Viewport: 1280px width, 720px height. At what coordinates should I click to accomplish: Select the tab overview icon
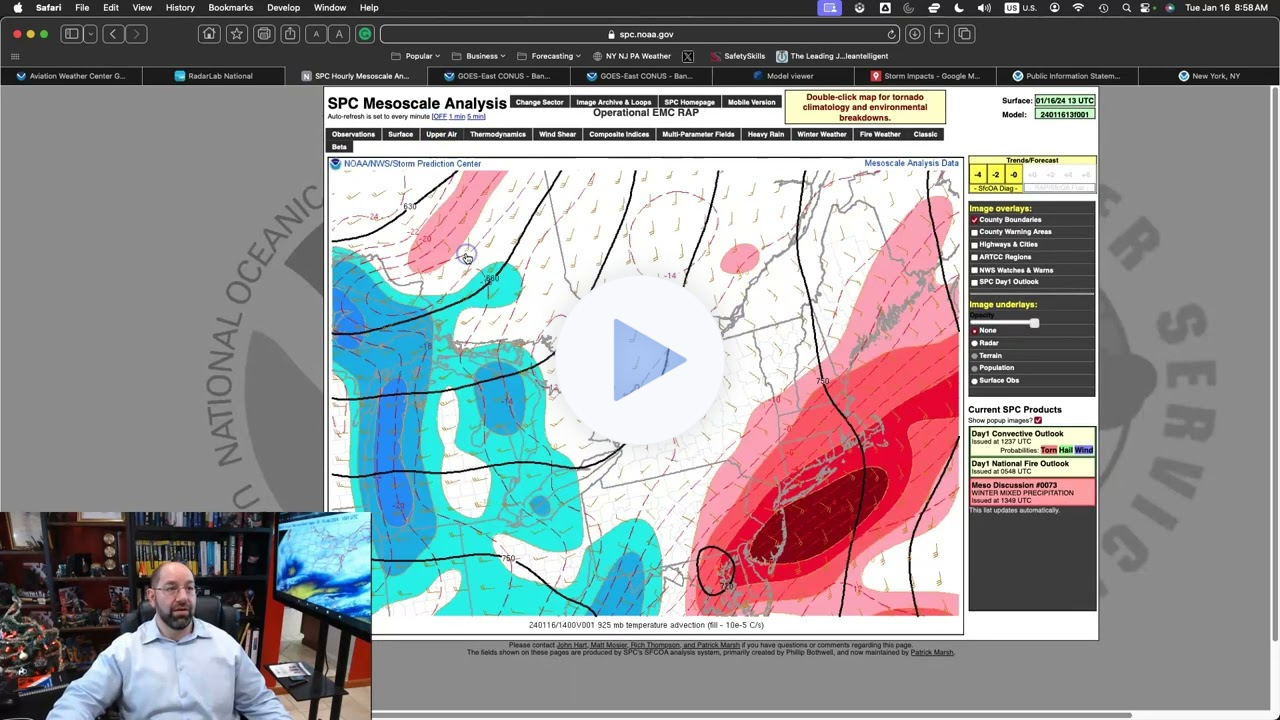click(x=964, y=34)
